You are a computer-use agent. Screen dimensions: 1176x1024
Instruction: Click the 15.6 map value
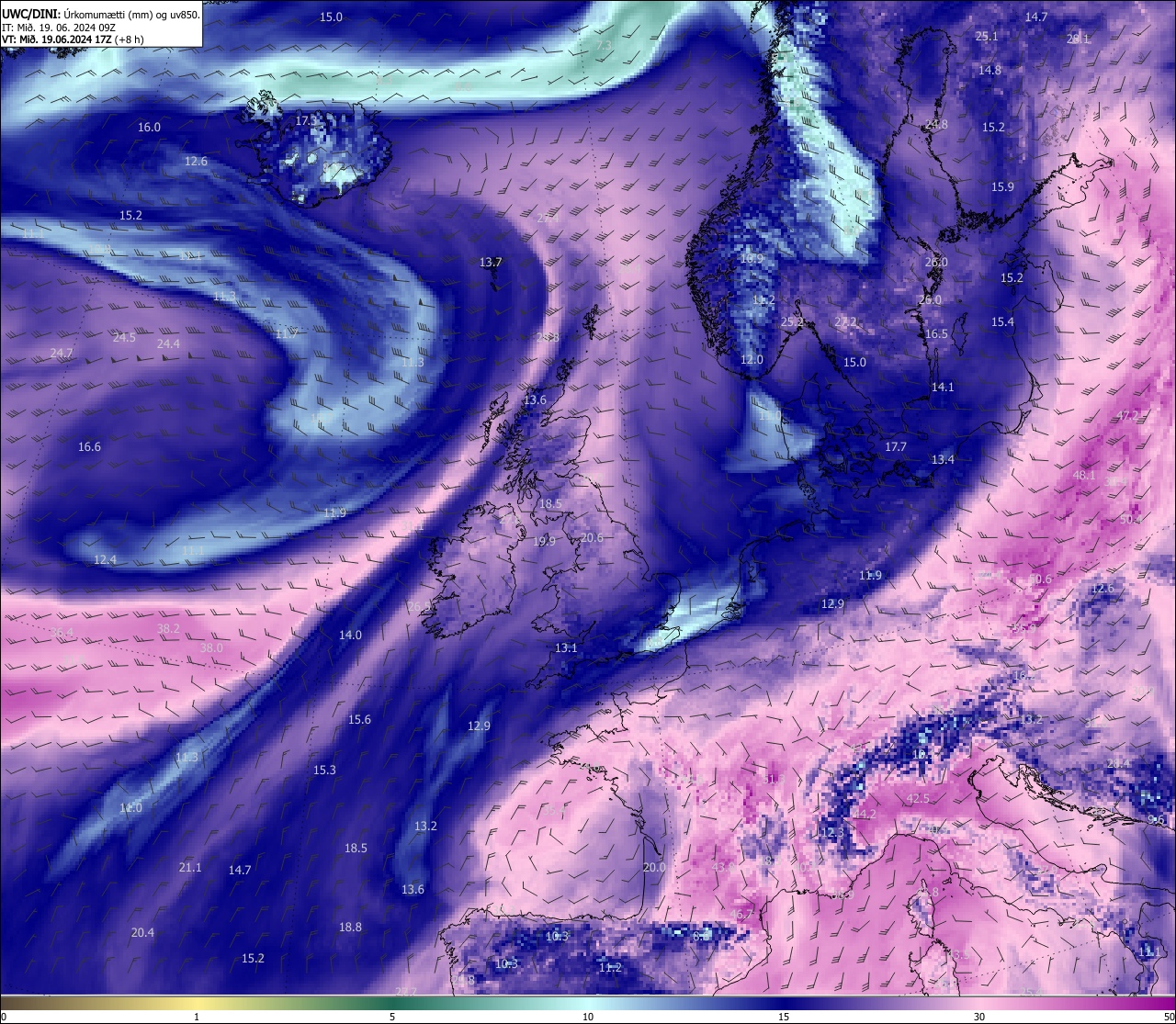359,720
